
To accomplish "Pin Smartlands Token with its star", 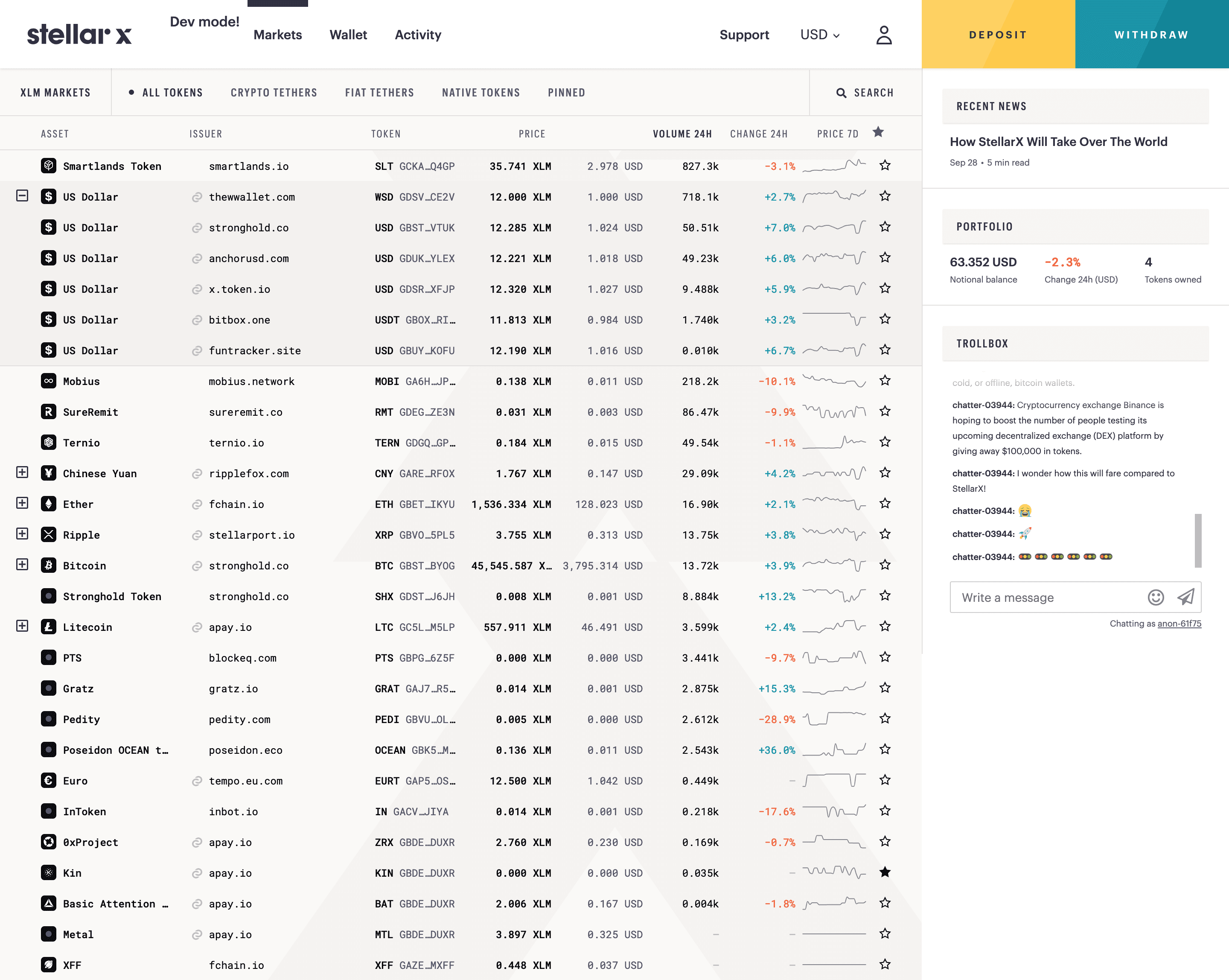I will (x=885, y=165).
